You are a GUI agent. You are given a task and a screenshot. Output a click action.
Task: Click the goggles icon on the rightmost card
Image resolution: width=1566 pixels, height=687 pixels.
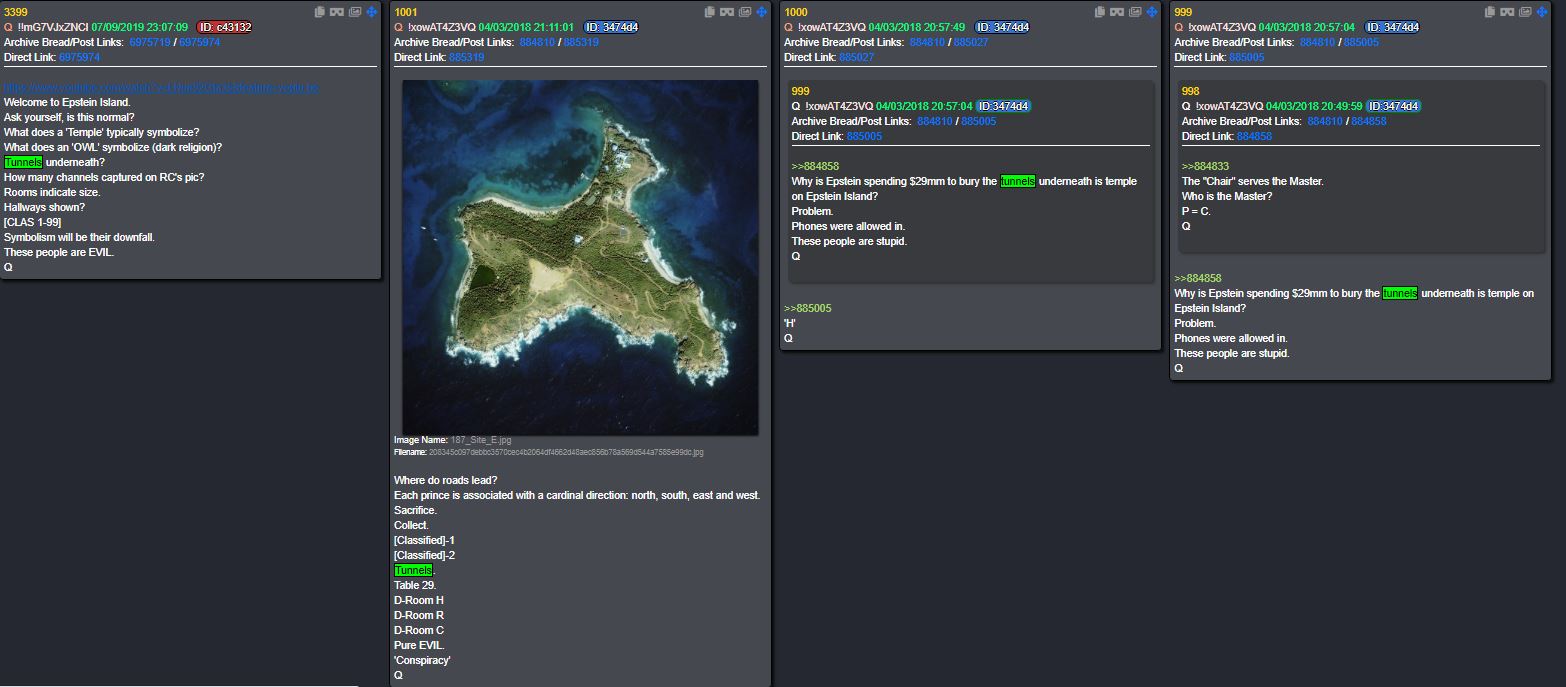pyautogui.click(x=1506, y=12)
